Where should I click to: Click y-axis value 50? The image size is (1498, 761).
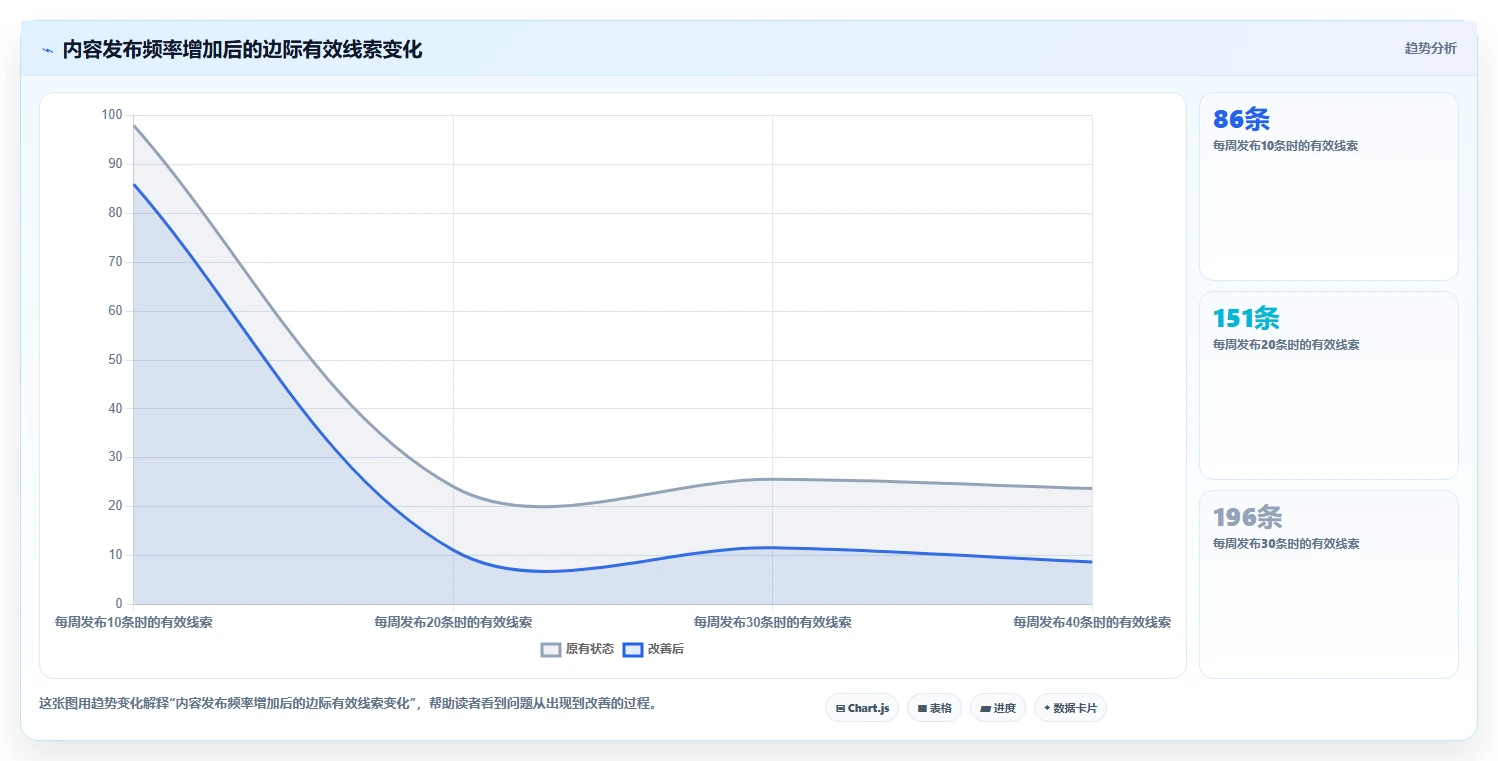tap(115, 360)
